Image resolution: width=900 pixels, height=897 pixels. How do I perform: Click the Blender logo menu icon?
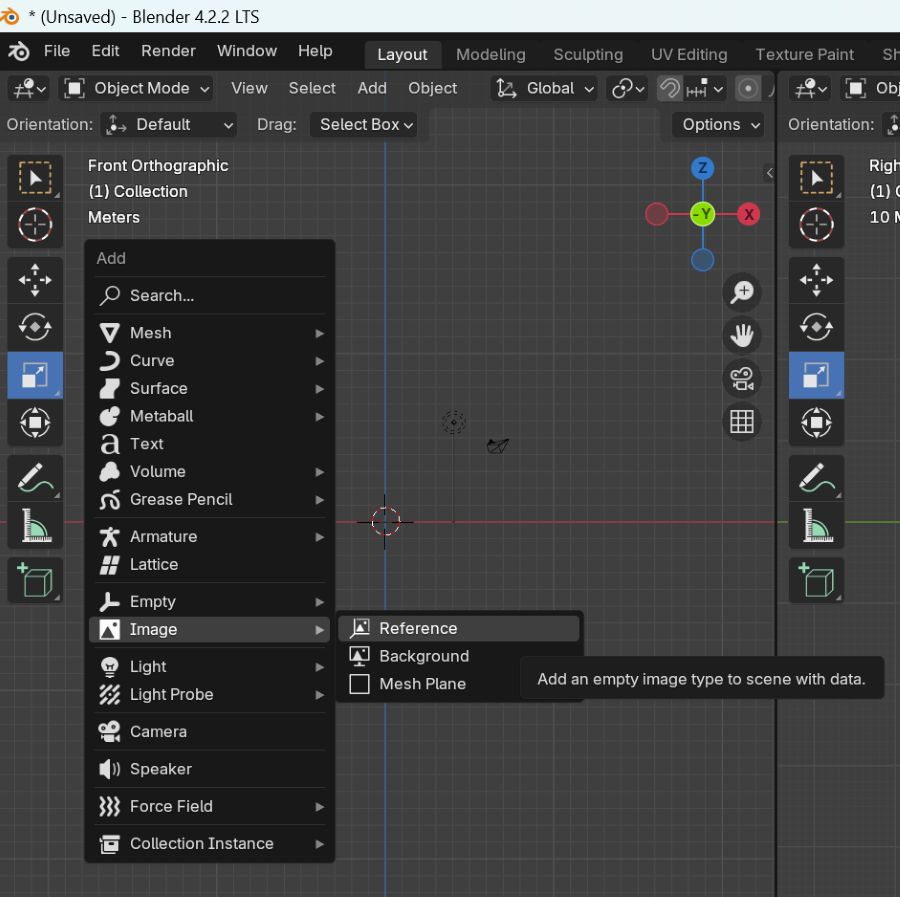coord(18,52)
